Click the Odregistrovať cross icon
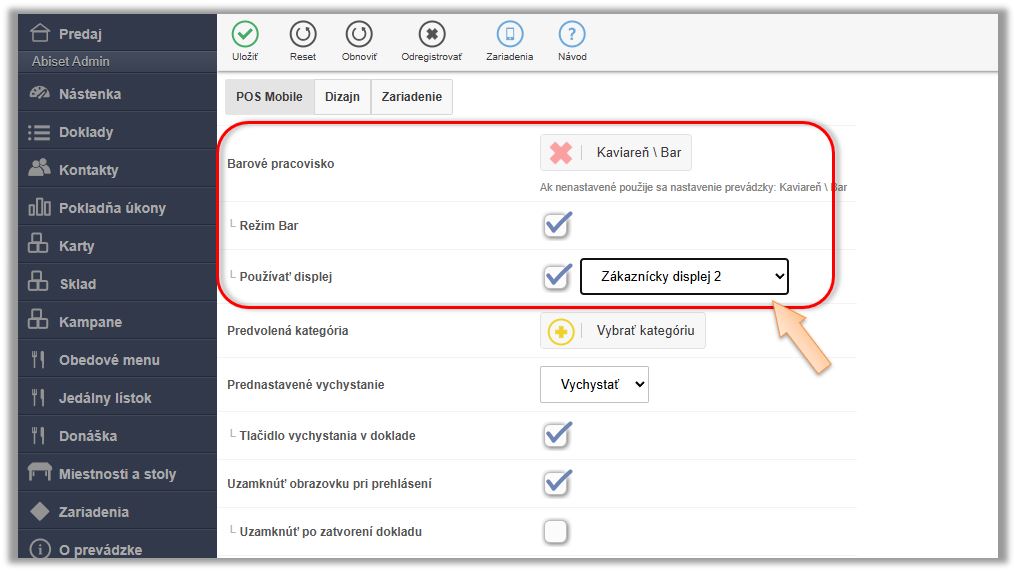1014x572 pixels. coord(431,35)
